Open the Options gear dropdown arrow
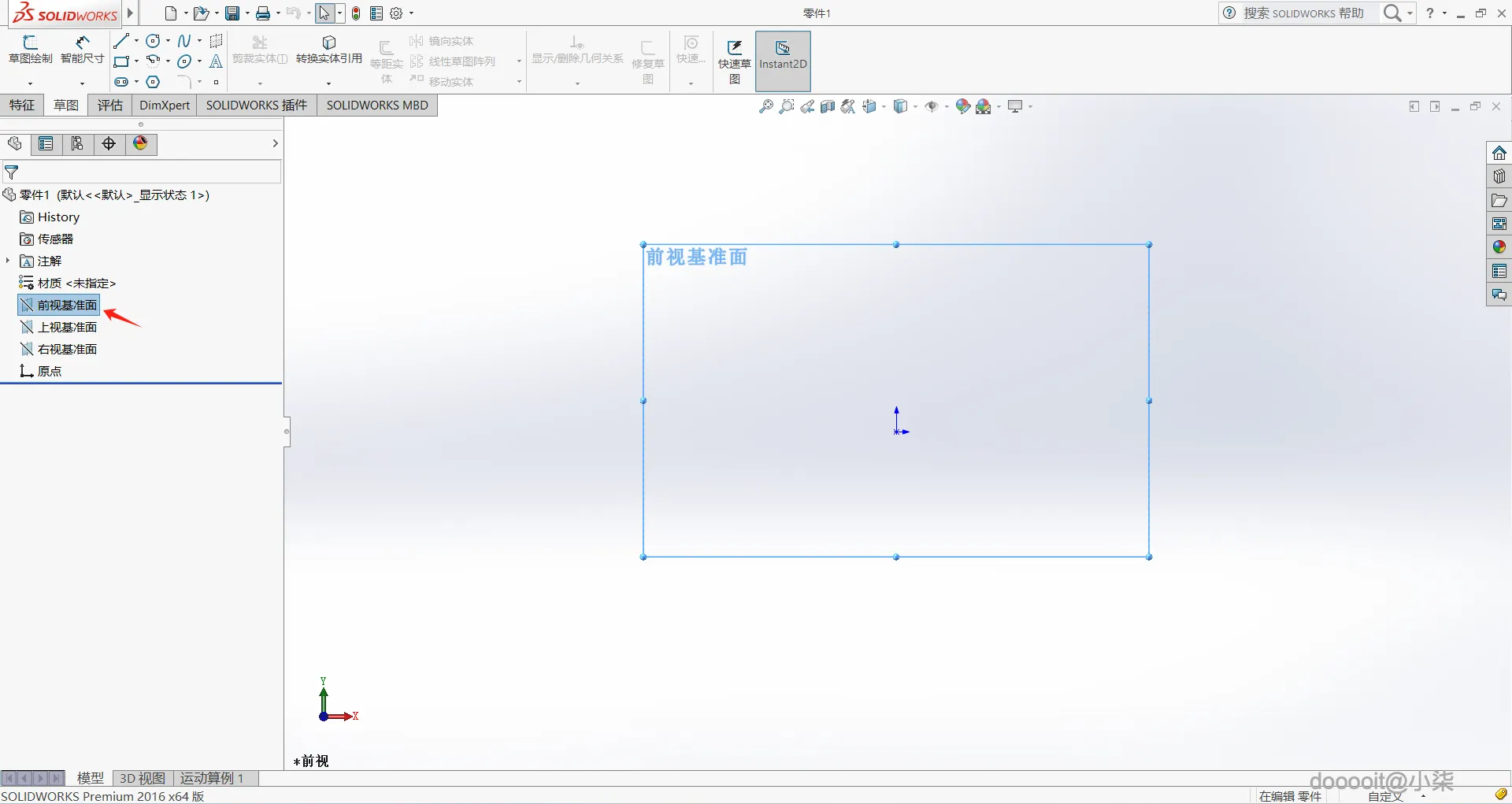Screen dimensions: 1512x804 pos(411,13)
